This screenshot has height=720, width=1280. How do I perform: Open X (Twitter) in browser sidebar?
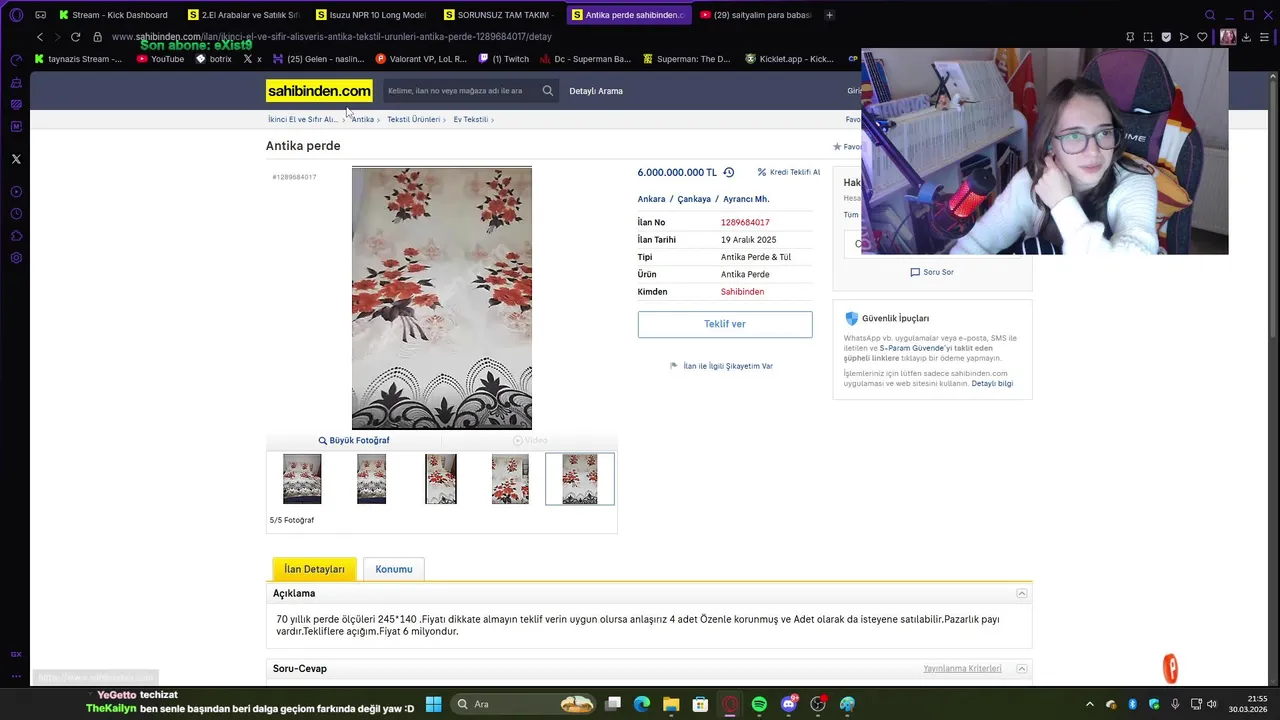pos(16,159)
